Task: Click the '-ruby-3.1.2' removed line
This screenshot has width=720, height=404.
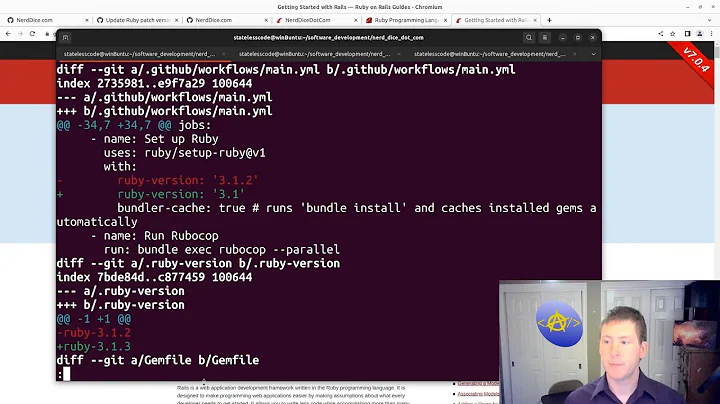Action: tap(94, 332)
